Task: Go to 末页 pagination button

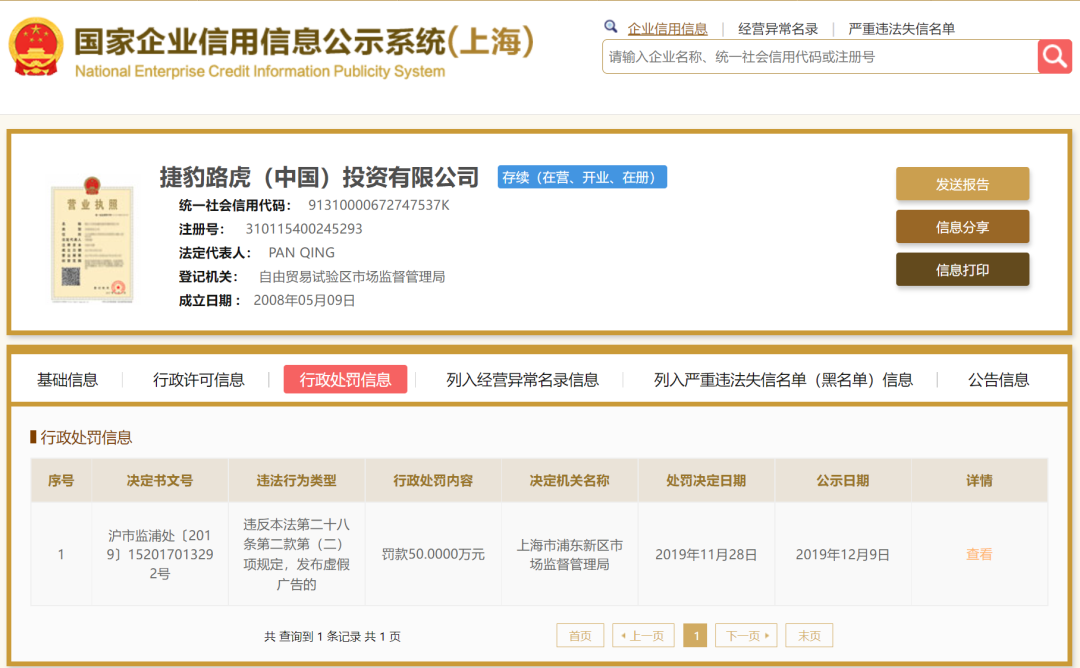Action: [809, 636]
